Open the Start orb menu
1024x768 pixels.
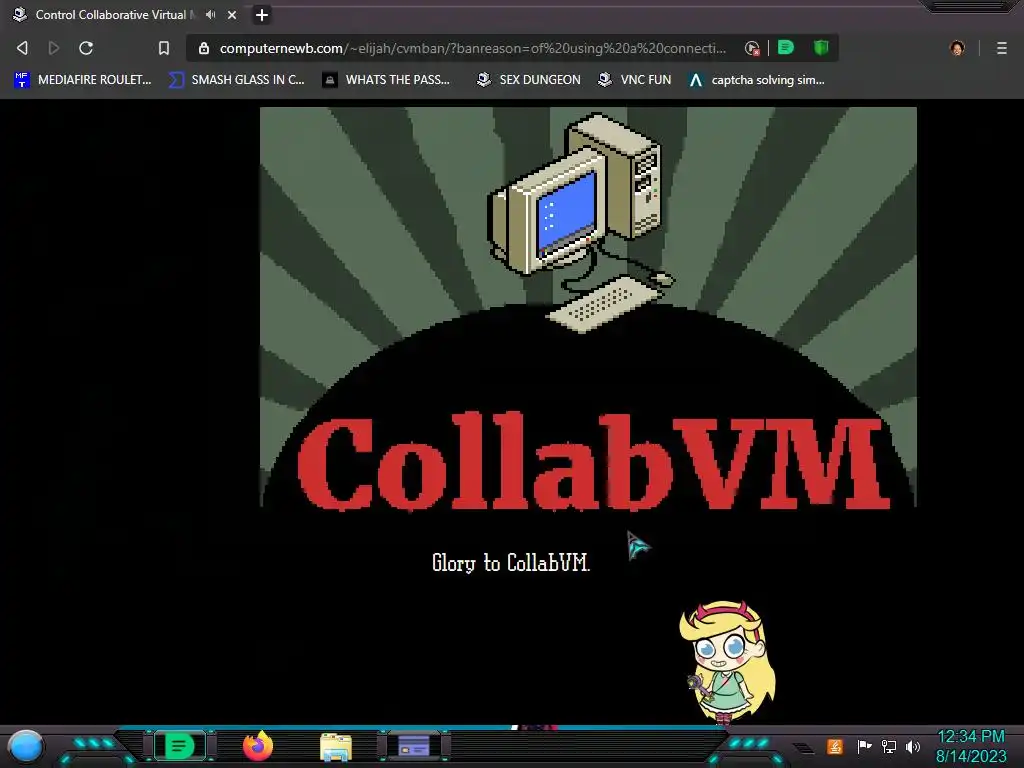tap(25, 746)
